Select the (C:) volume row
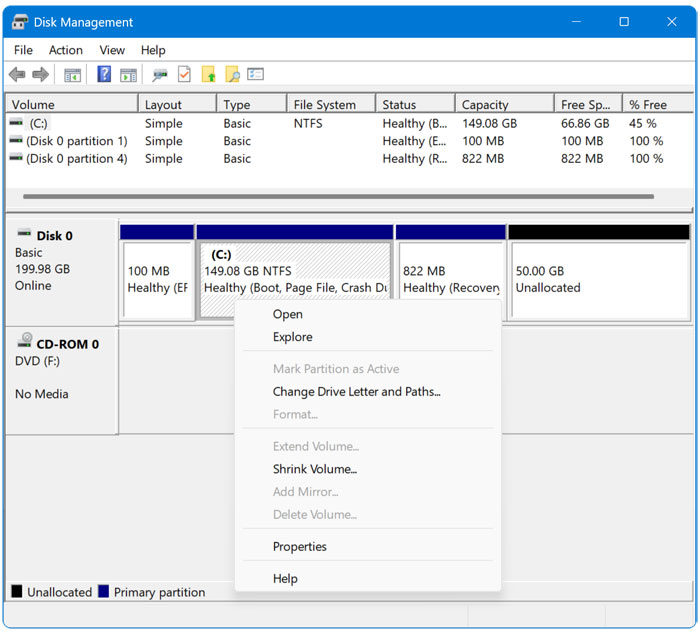 [x=350, y=123]
